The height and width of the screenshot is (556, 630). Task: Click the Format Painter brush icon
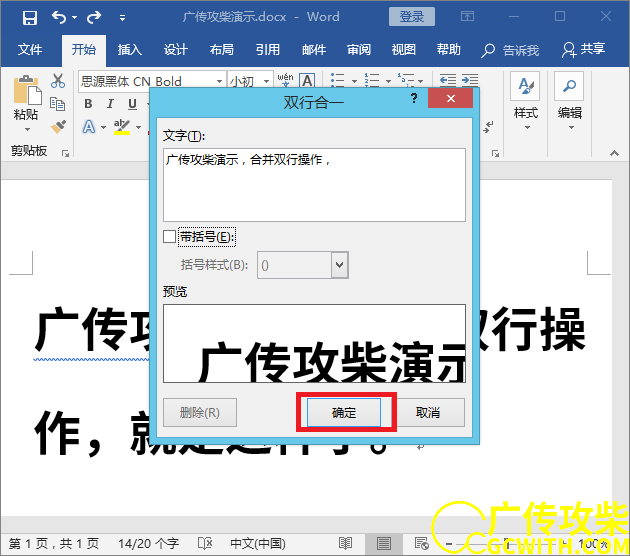pos(58,127)
